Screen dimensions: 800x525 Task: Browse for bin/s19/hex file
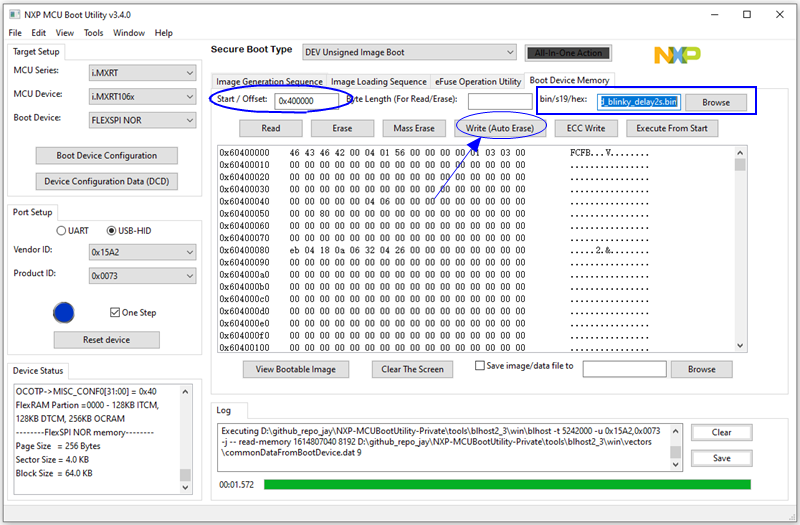pos(716,103)
